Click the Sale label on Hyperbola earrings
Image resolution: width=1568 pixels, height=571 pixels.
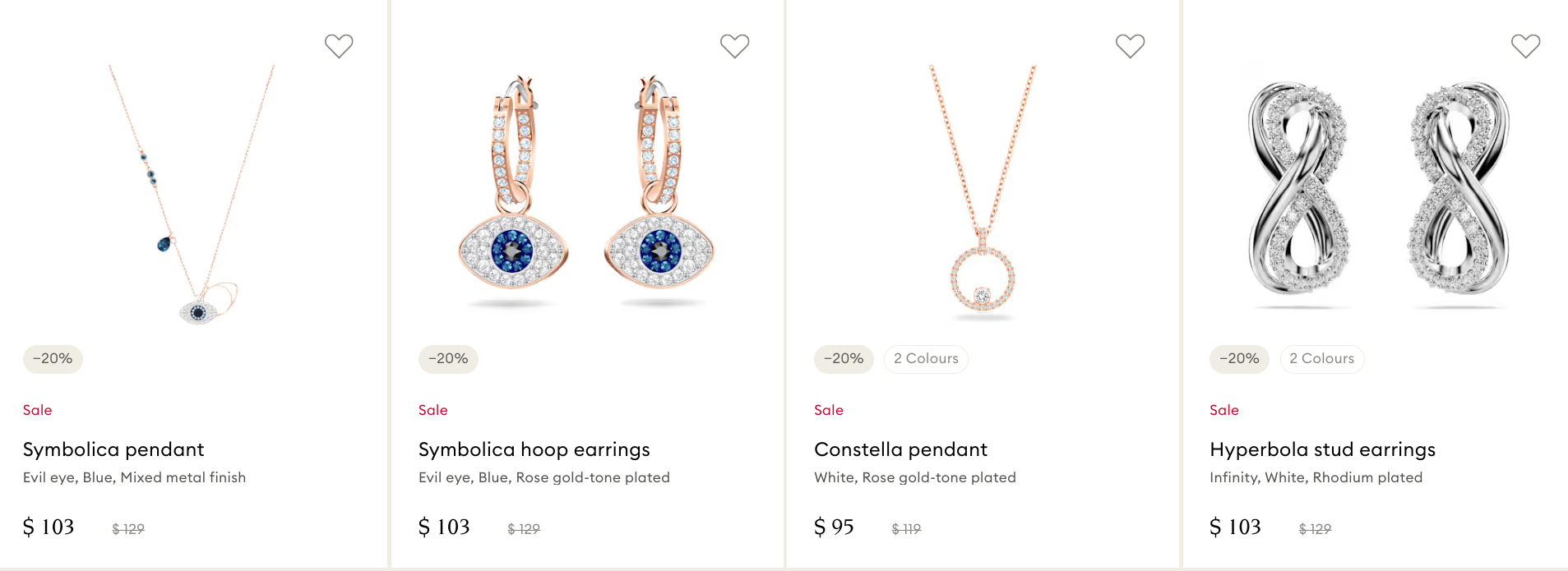click(x=1223, y=410)
